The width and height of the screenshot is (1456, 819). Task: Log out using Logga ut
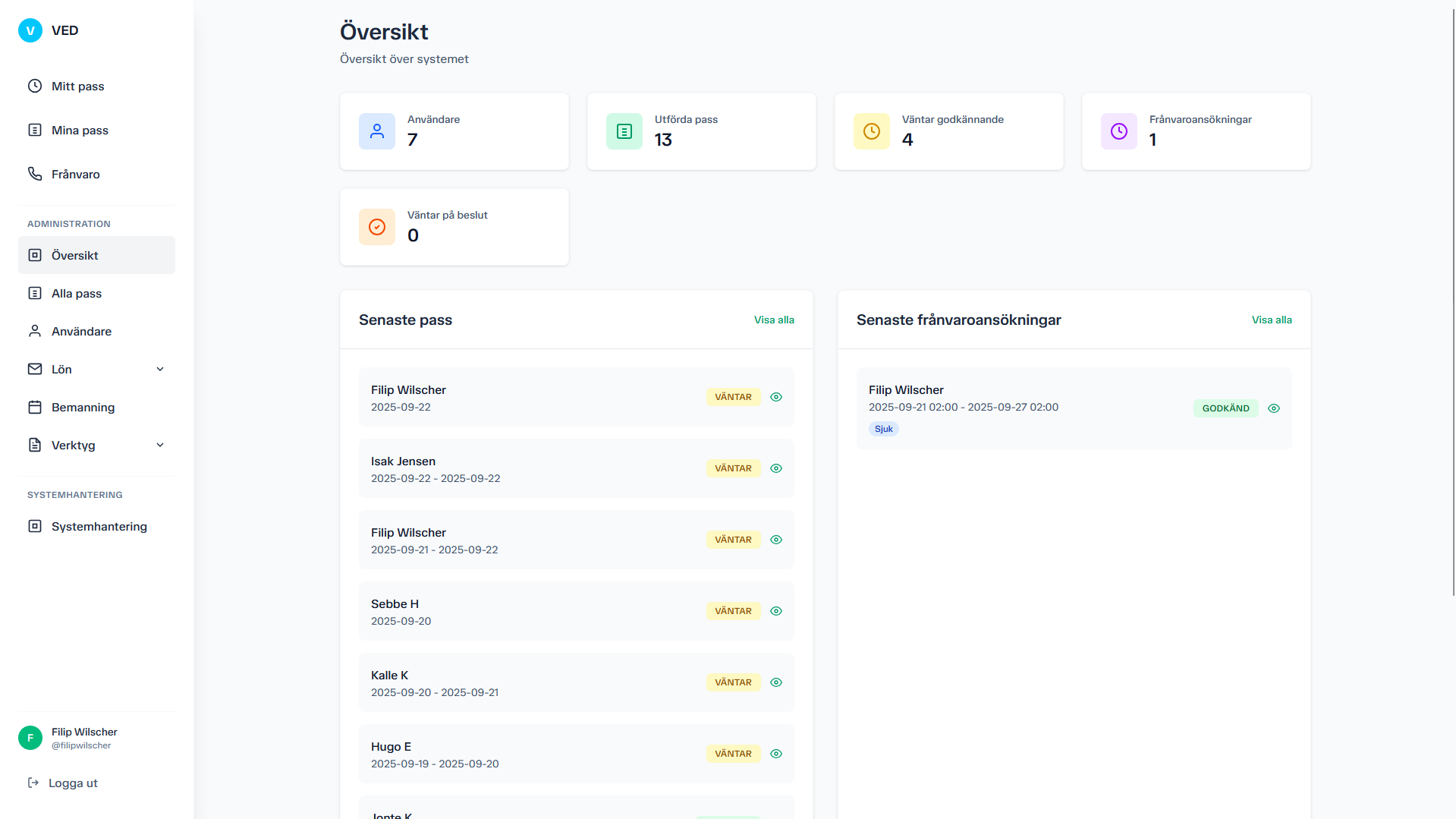click(x=73, y=783)
